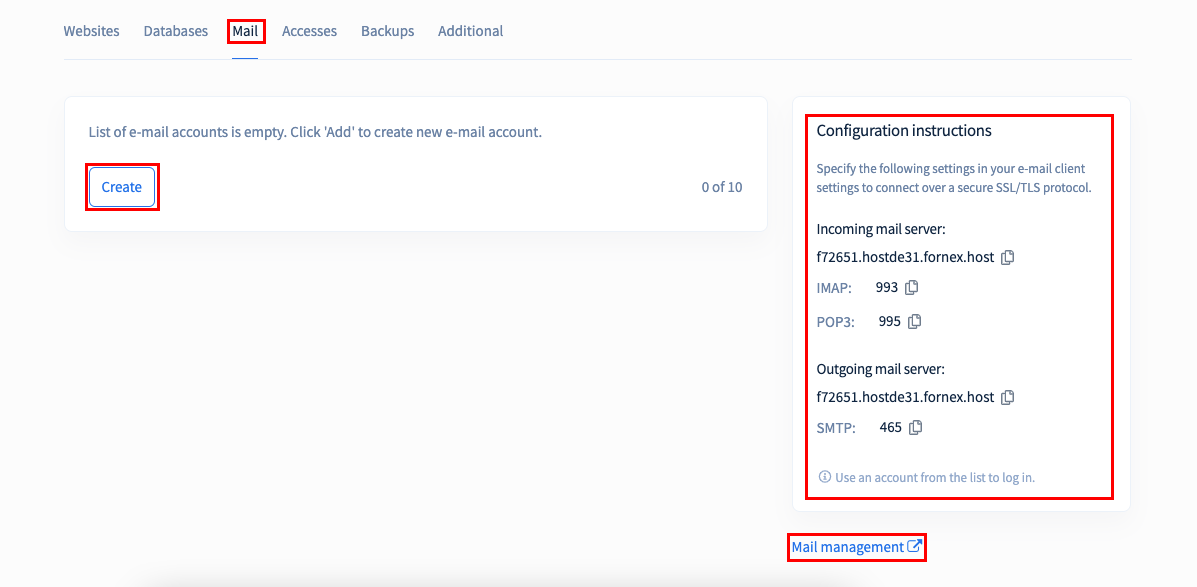Click the external link icon beside Mail management
Screen dimensions: 1197x587
(915, 547)
